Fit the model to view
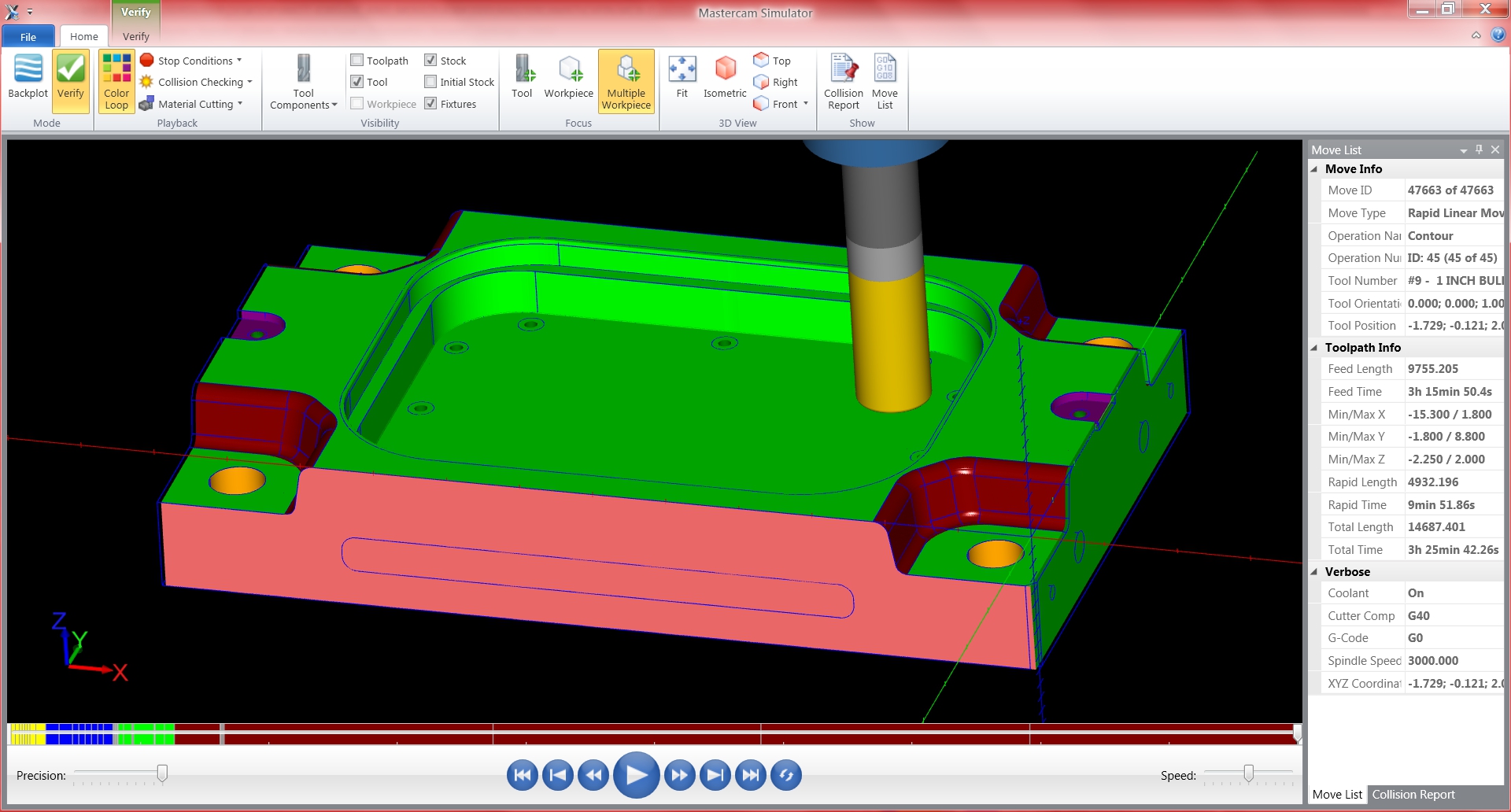The image size is (1511, 812). click(x=682, y=77)
